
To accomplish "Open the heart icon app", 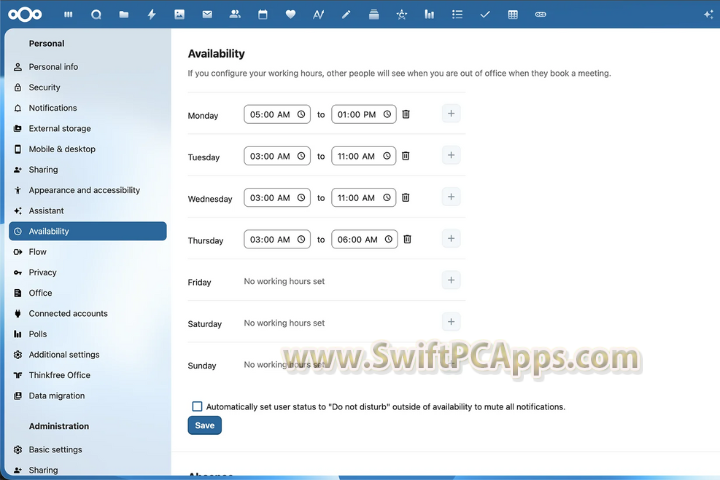I will [290, 15].
